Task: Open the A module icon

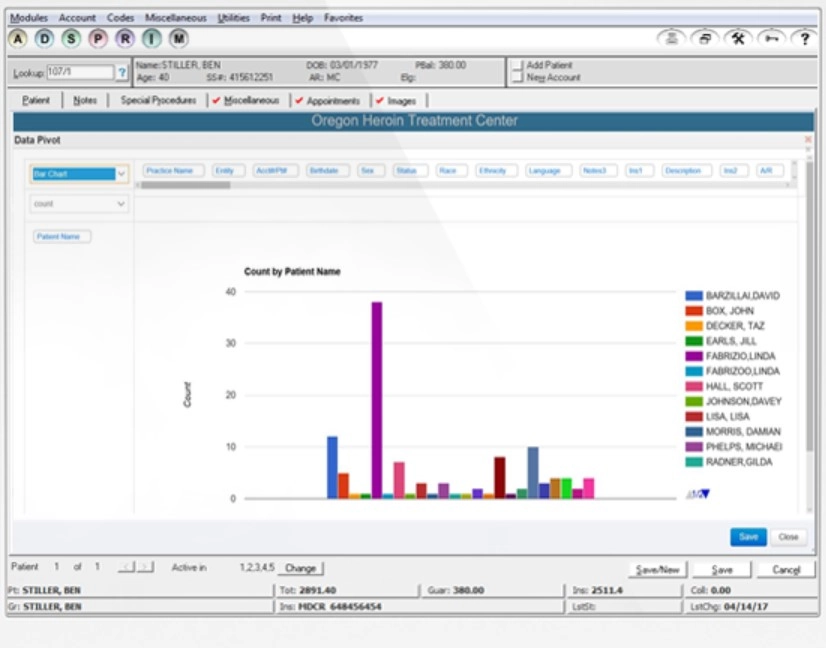Action: pyautogui.click(x=19, y=37)
